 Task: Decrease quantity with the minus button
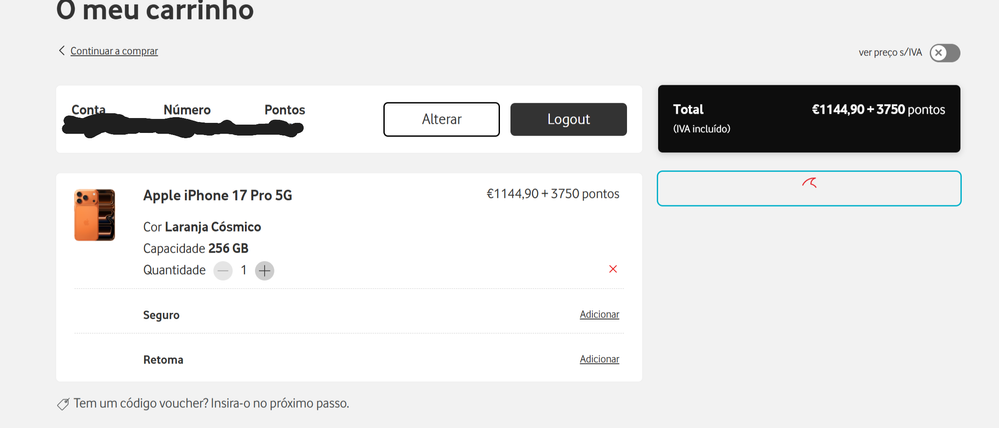coord(223,270)
